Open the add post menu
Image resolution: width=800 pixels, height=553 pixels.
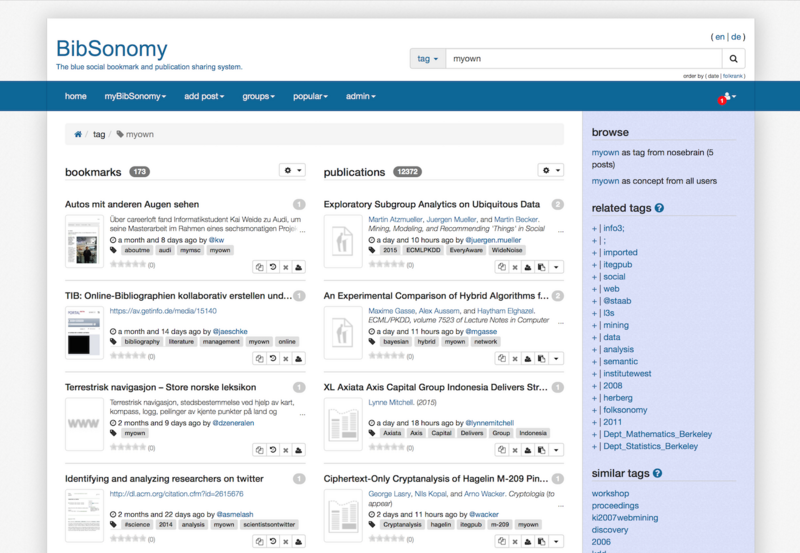point(203,96)
